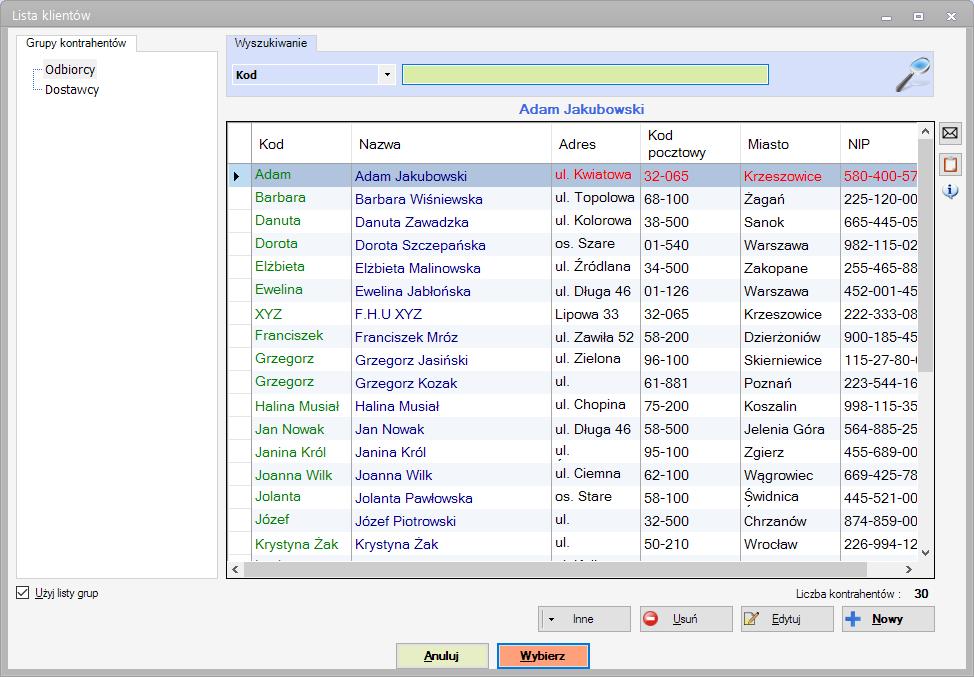Select the F.H.U XYZ name cell
Image resolution: width=974 pixels, height=677 pixels.
451,314
